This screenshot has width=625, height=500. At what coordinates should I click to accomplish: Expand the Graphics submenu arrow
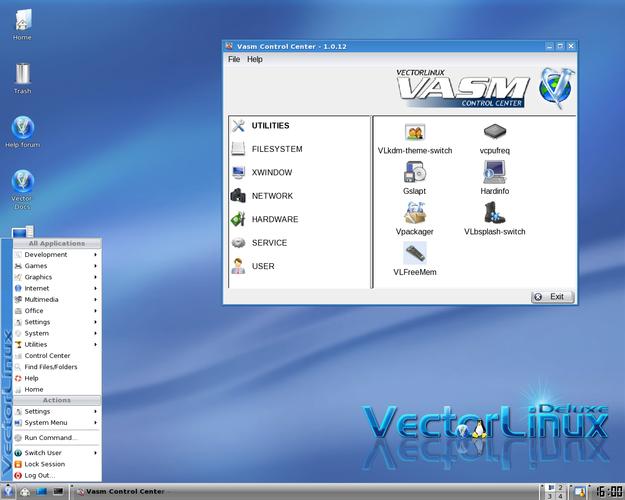click(x=96, y=277)
